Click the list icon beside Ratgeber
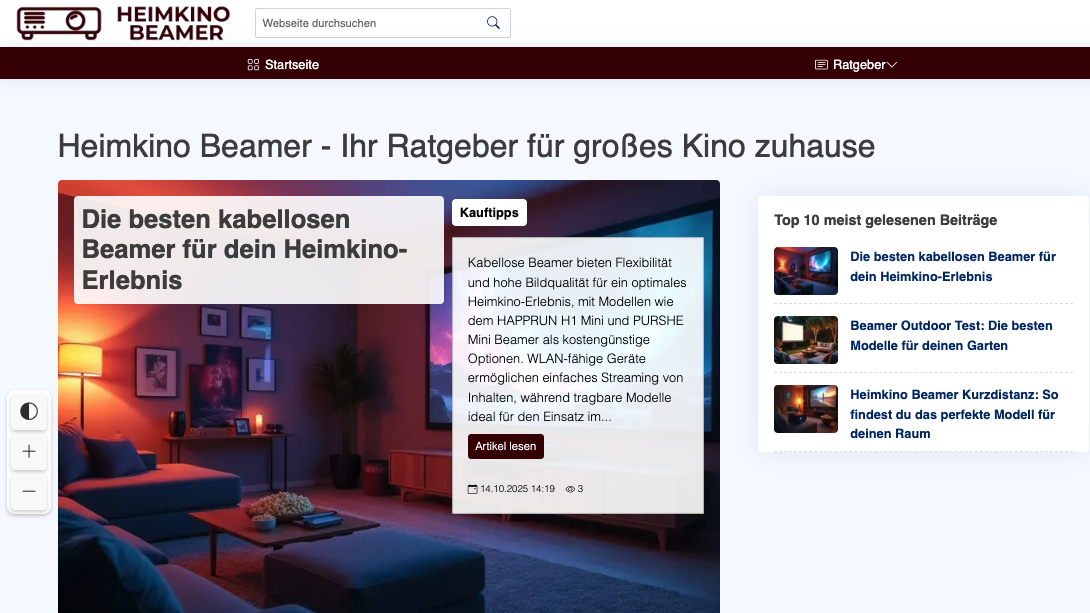This screenshot has height=613, width=1090. click(820, 64)
